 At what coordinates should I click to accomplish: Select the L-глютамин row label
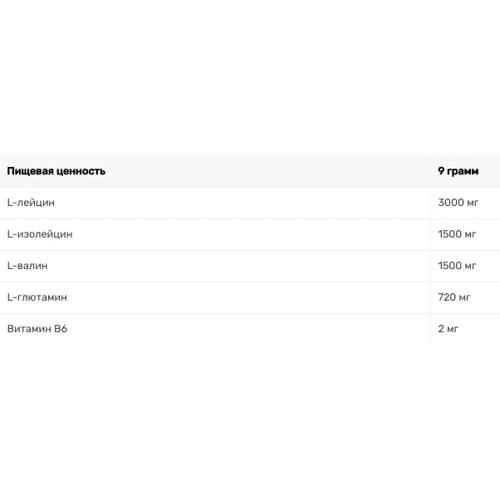[37, 297]
